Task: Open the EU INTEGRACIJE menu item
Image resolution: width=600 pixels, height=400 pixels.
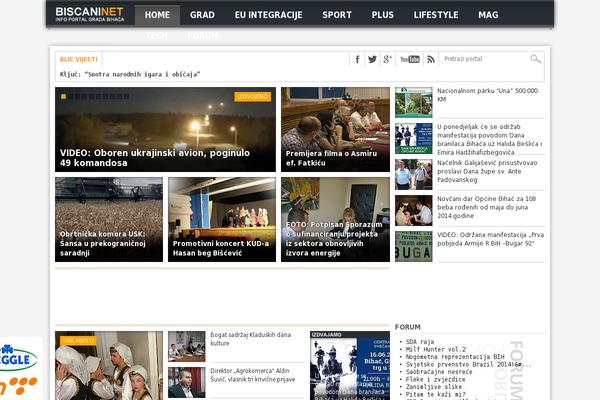Action: coord(268,15)
